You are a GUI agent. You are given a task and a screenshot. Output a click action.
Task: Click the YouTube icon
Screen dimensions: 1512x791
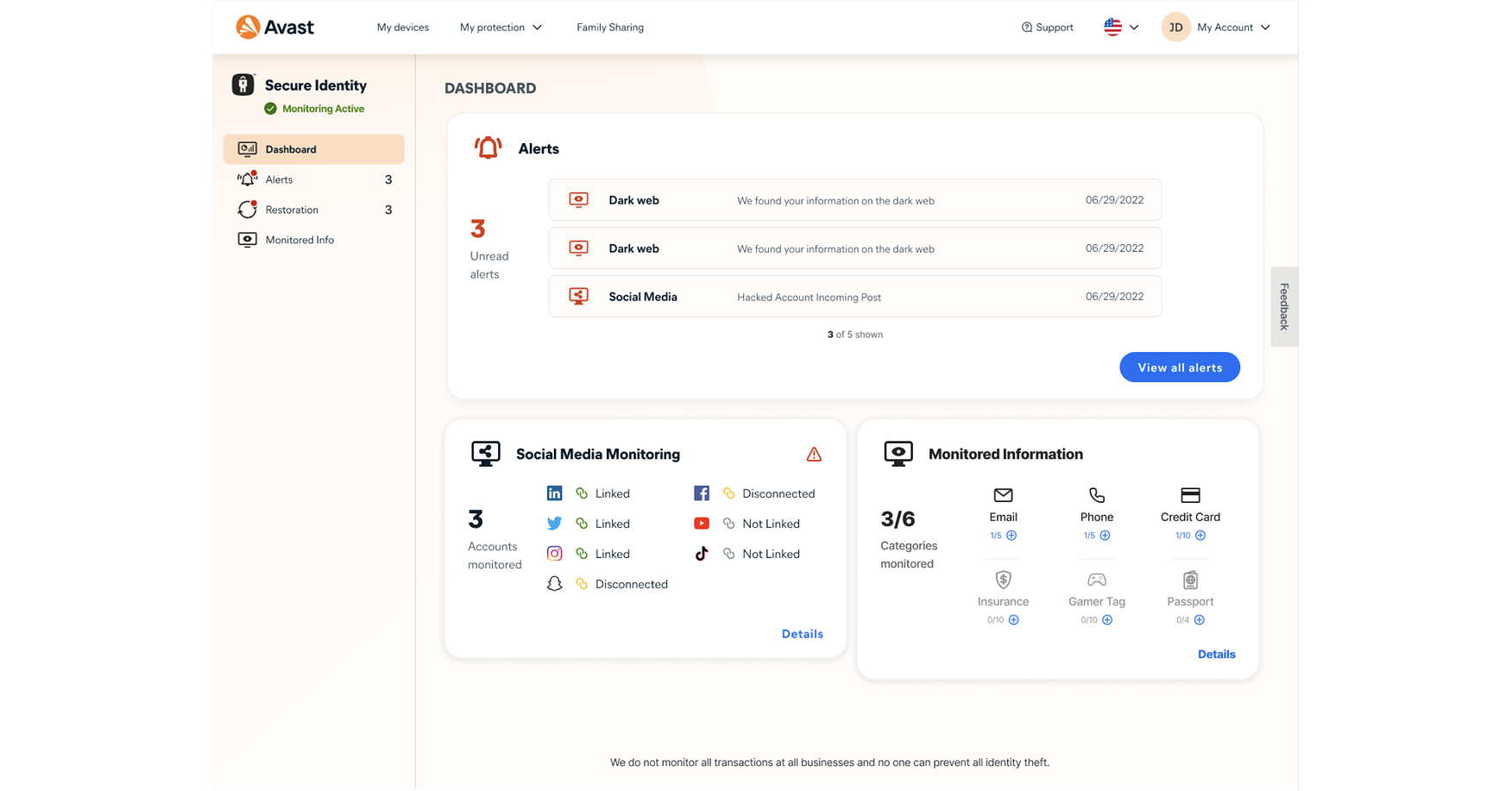click(702, 524)
